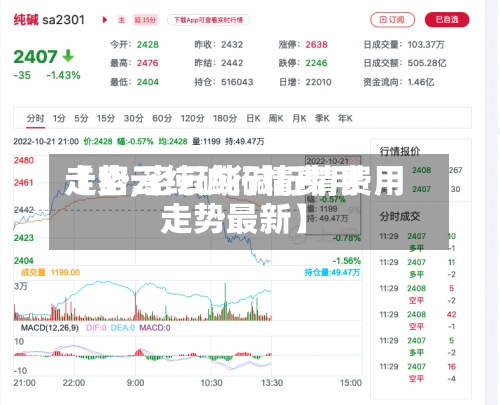Click the 2404 price axis label
Screen dimensions: 500x405
(24, 261)
